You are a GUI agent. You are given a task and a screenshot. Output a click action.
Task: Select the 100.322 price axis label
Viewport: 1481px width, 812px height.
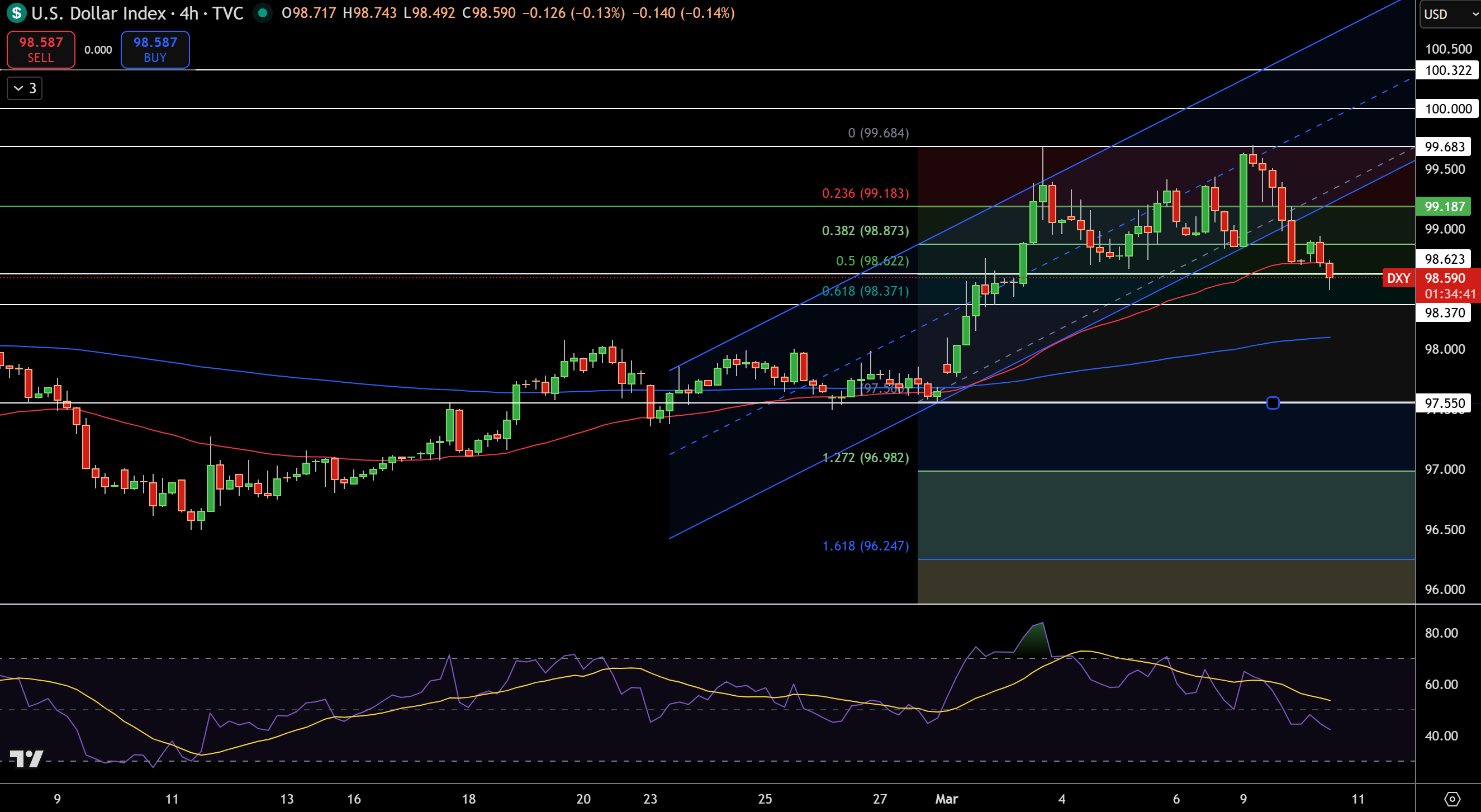pos(1447,70)
